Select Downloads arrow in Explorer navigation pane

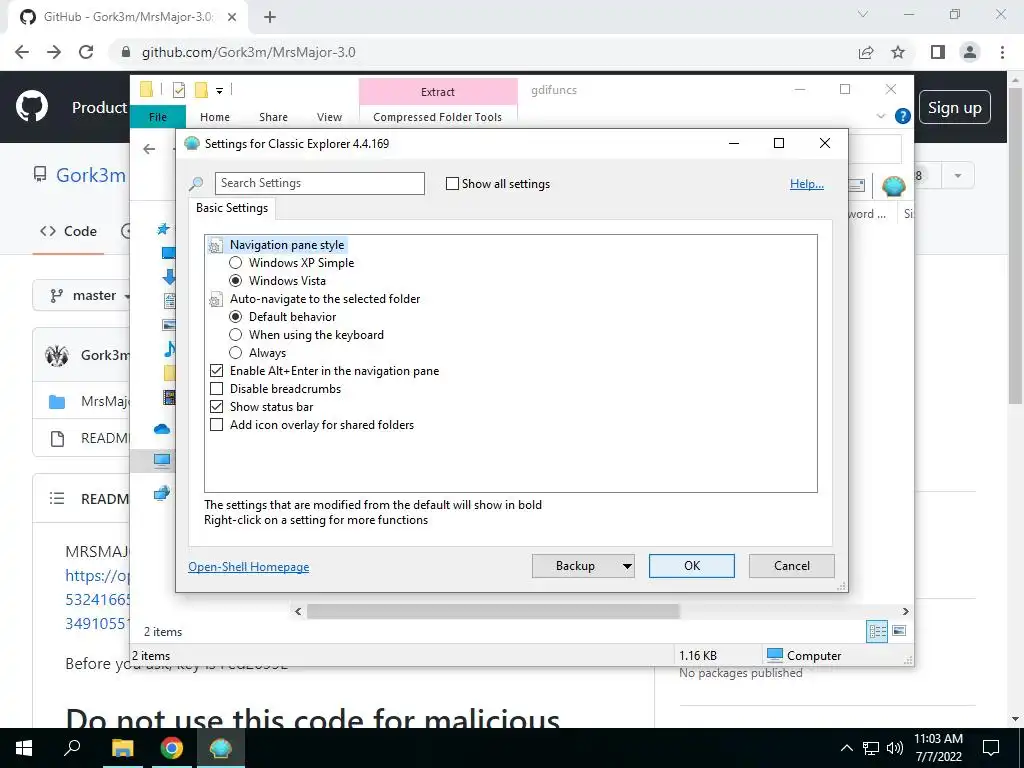[168, 276]
